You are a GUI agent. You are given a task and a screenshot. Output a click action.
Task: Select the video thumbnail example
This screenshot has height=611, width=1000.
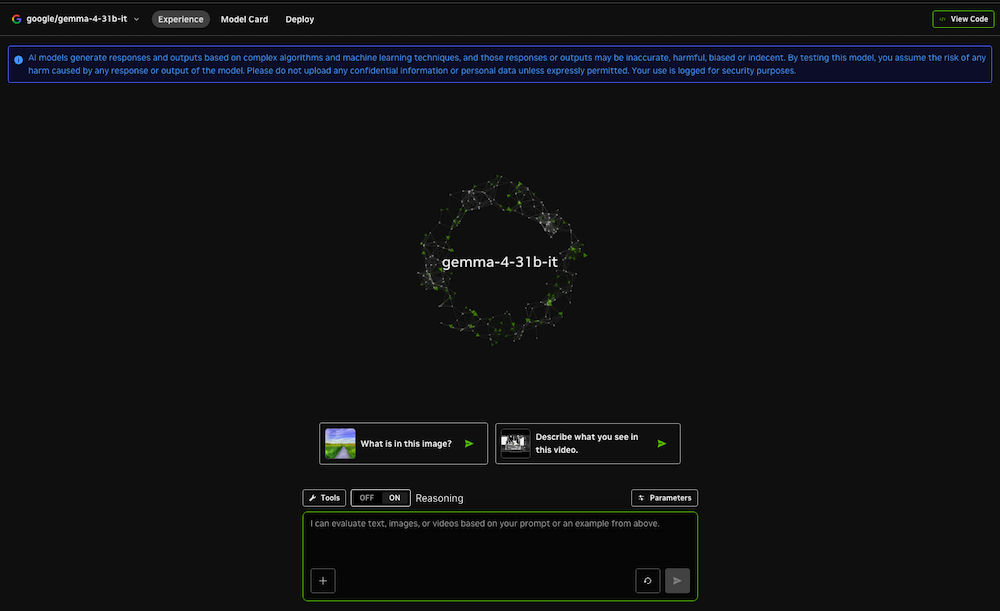pyautogui.click(x=515, y=444)
